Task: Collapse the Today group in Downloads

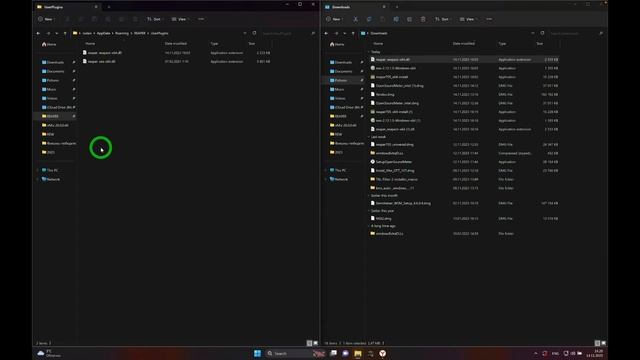Action: pos(369,52)
